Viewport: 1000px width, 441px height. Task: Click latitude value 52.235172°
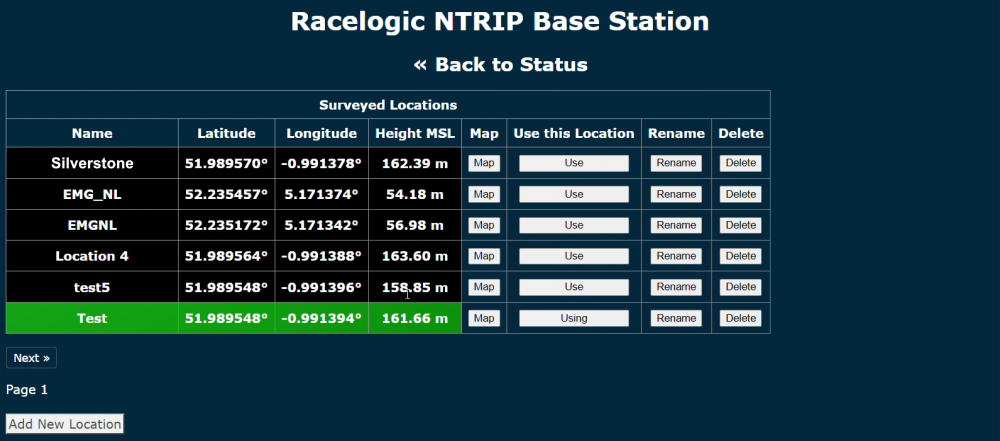click(x=226, y=225)
